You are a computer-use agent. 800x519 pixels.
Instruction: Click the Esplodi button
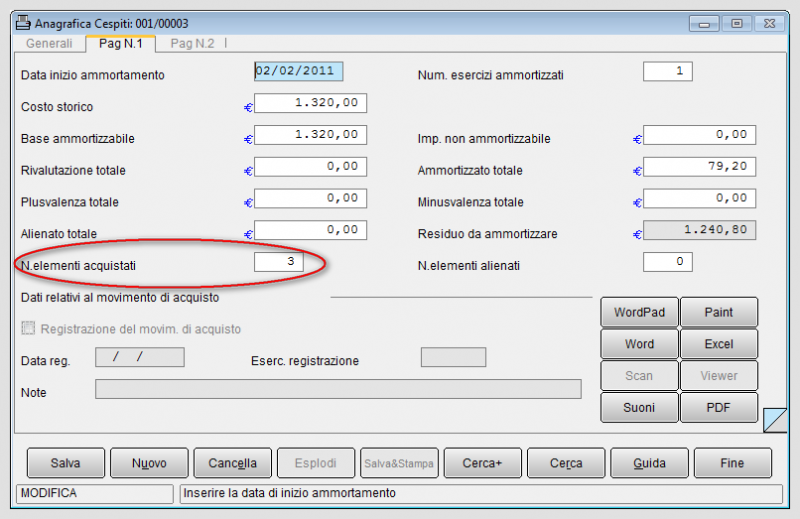pyautogui.click(x=315, y=463)
